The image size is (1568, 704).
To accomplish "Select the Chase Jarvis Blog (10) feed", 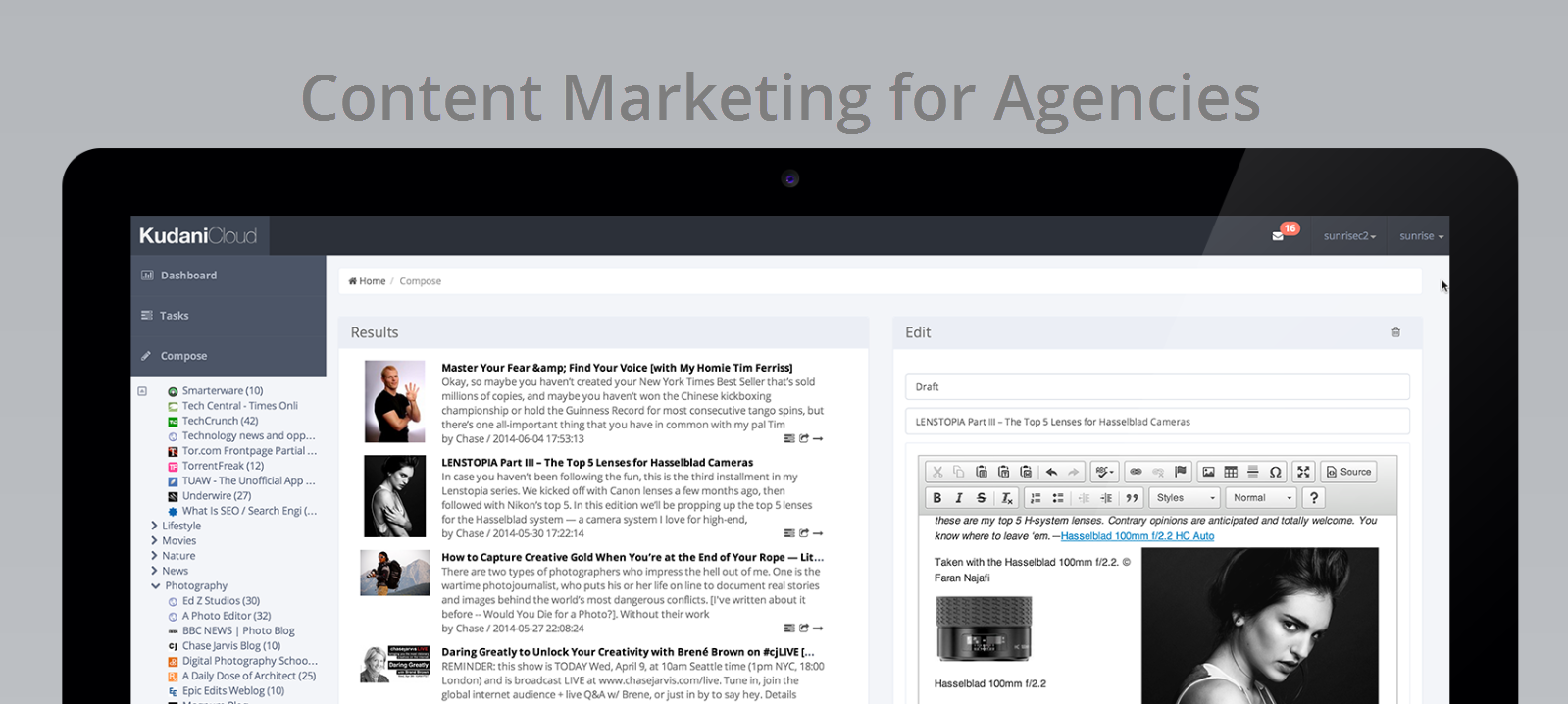I will tap(231, 646).
